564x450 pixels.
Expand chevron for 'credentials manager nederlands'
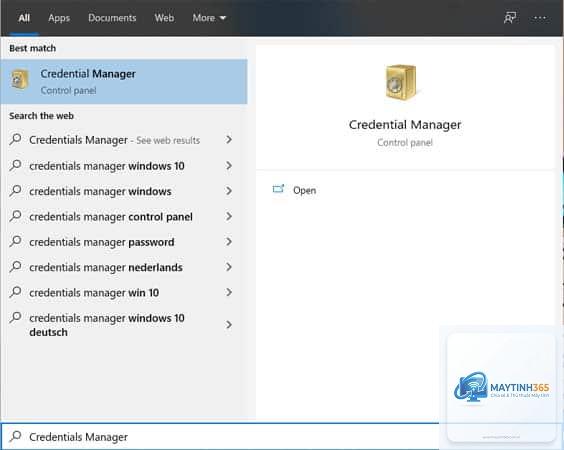(x=229, y=267)
